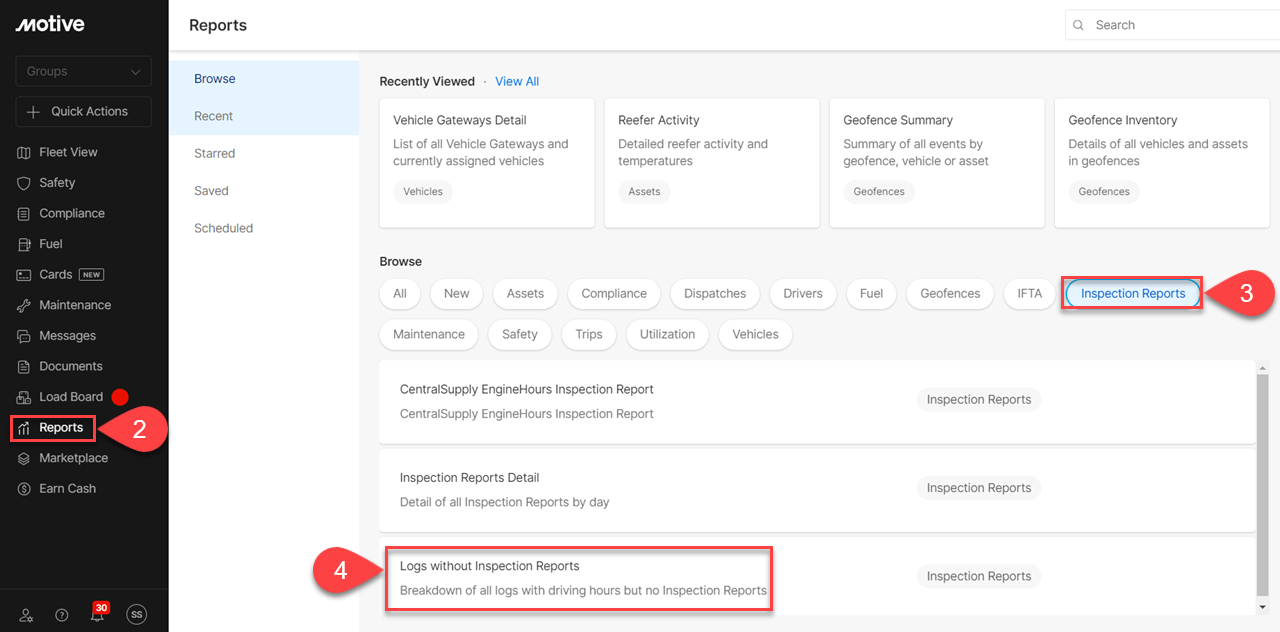Filter reports by Compliance chip
Image resolution: width=1280 pixels, height=632 pixels.
pos(614,294)
